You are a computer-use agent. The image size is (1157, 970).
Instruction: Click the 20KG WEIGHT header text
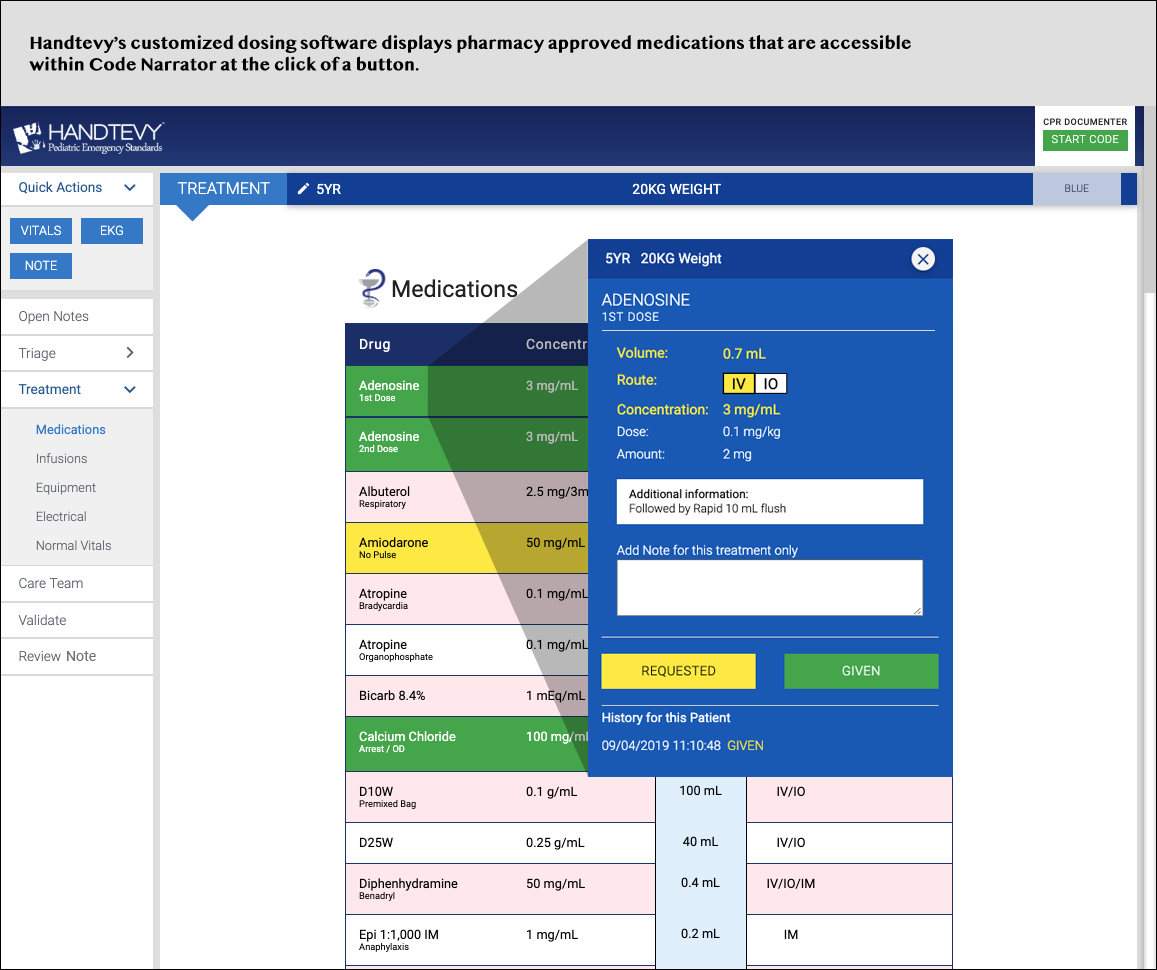coord(676,190)
